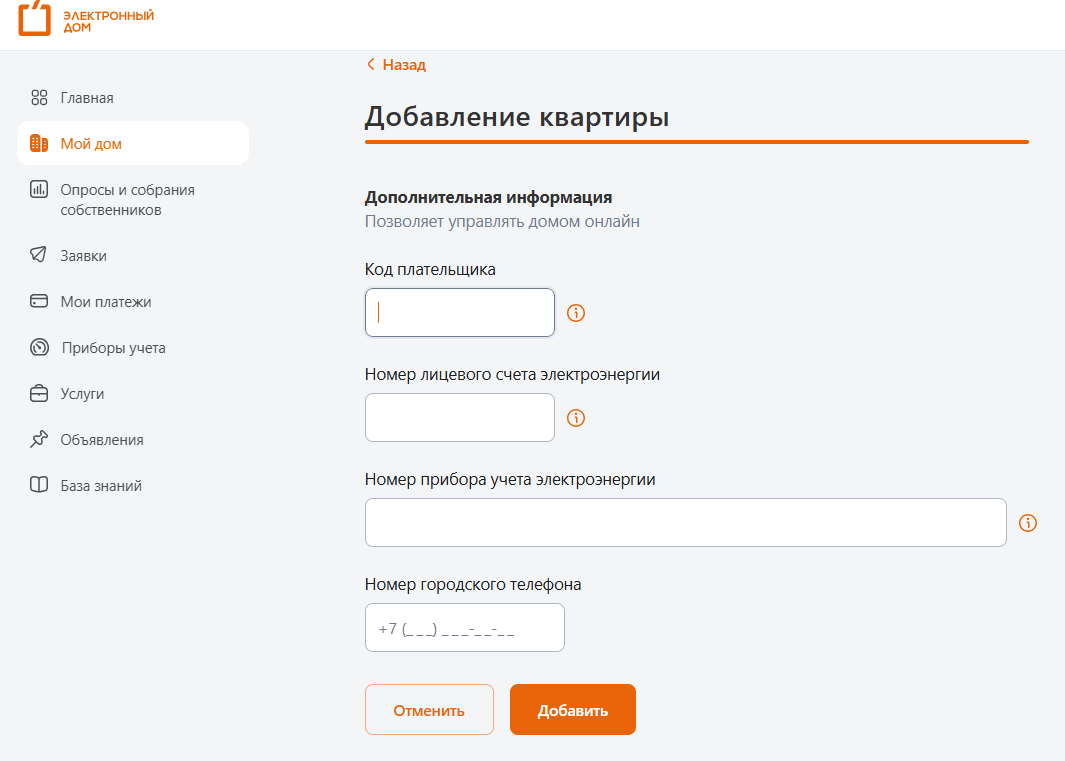The width and height of the screenshot is (1065, 761).
Task: Go to Главная in the sidebar
Action: pyautogui.click(x=87, y=98)
